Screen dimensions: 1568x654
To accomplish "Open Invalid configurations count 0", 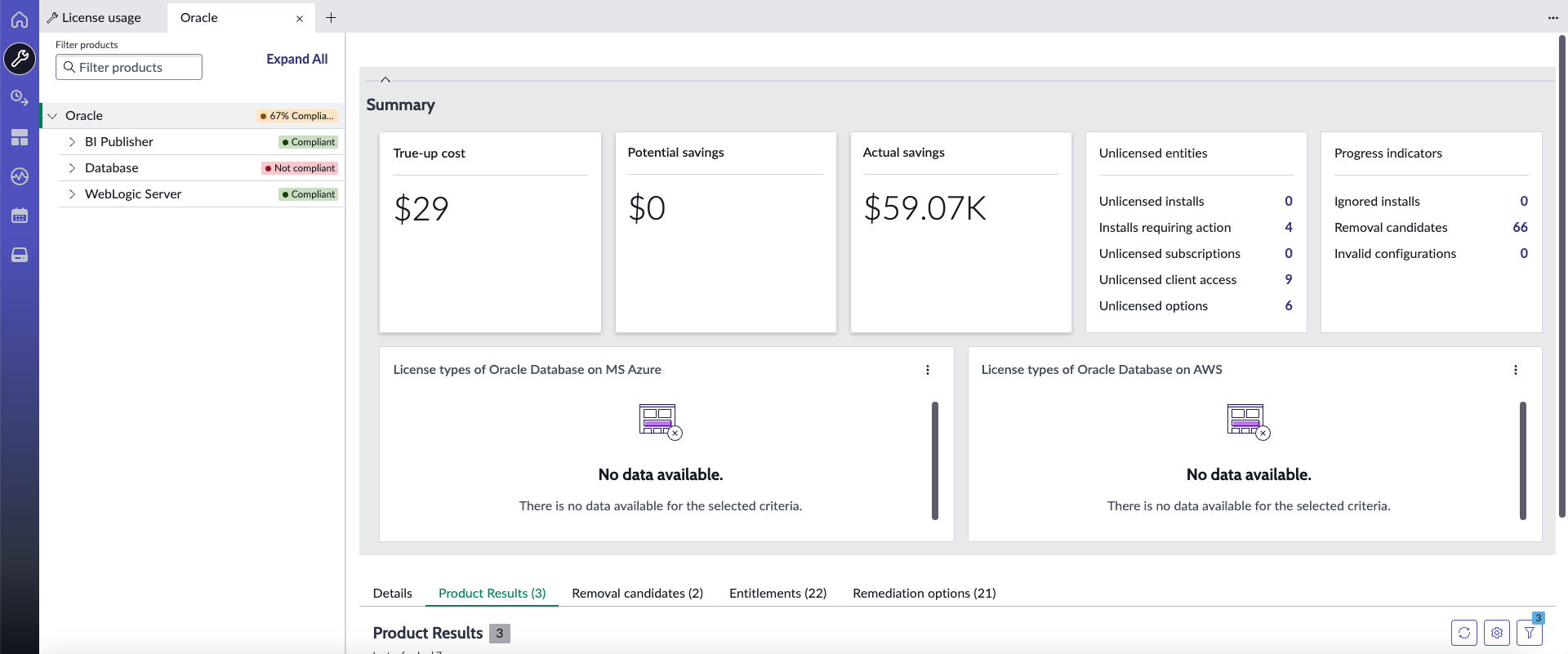I will point(1524,254).
